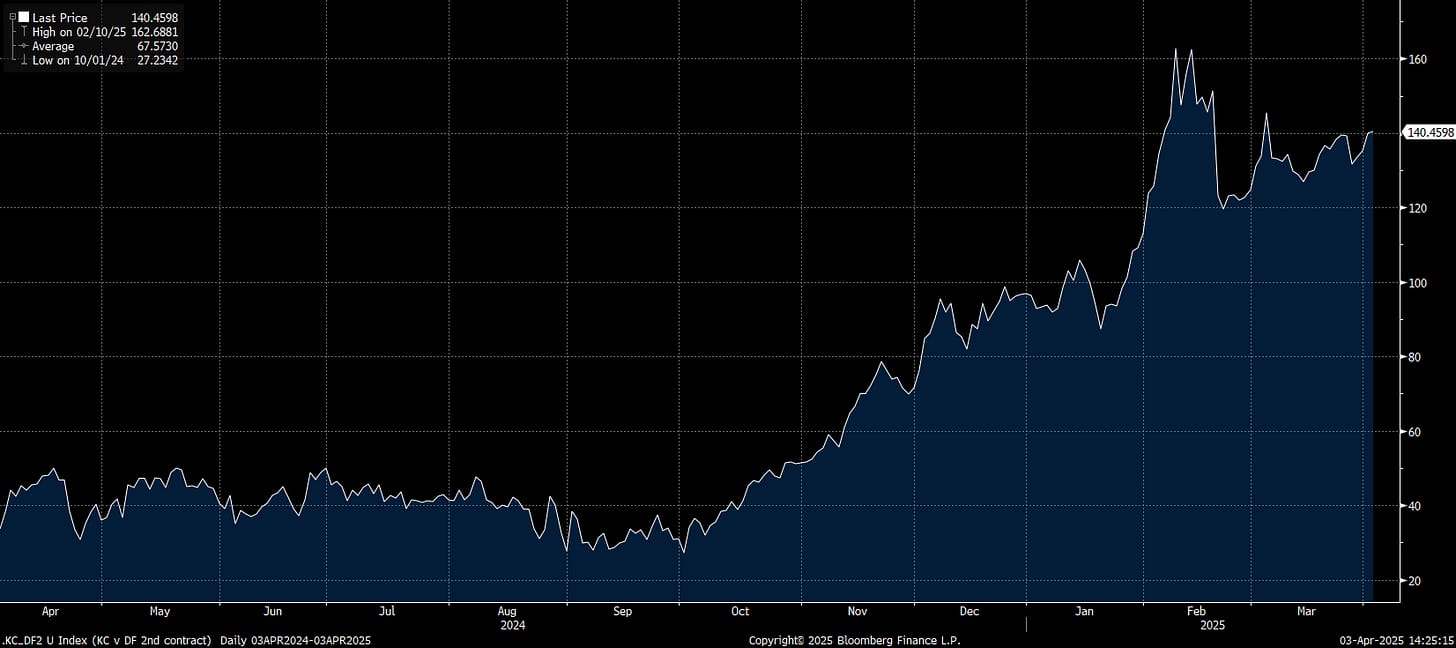
Task: Click the Jan month axis label
Action: click(1086, 610)
